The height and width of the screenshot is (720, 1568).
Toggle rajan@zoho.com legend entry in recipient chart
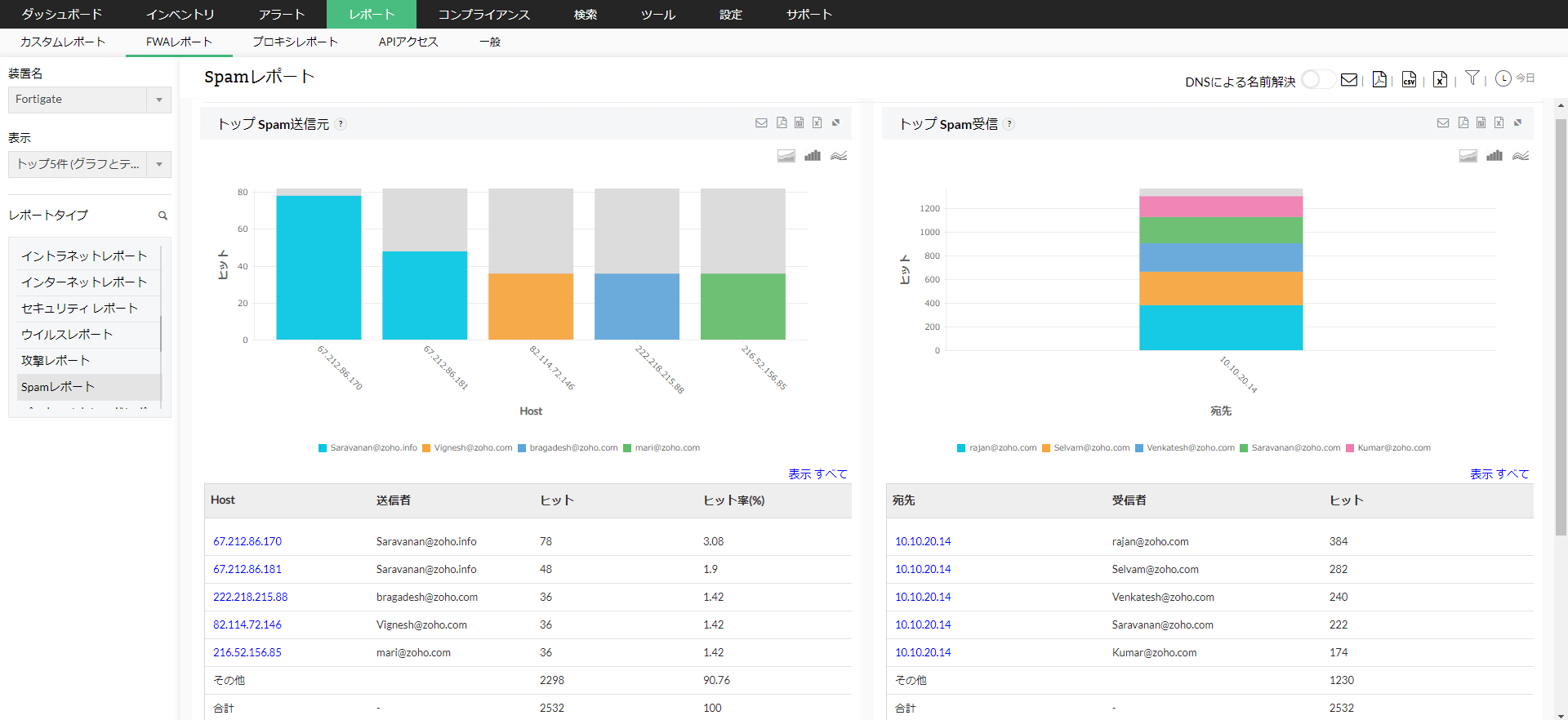(996, 448)
